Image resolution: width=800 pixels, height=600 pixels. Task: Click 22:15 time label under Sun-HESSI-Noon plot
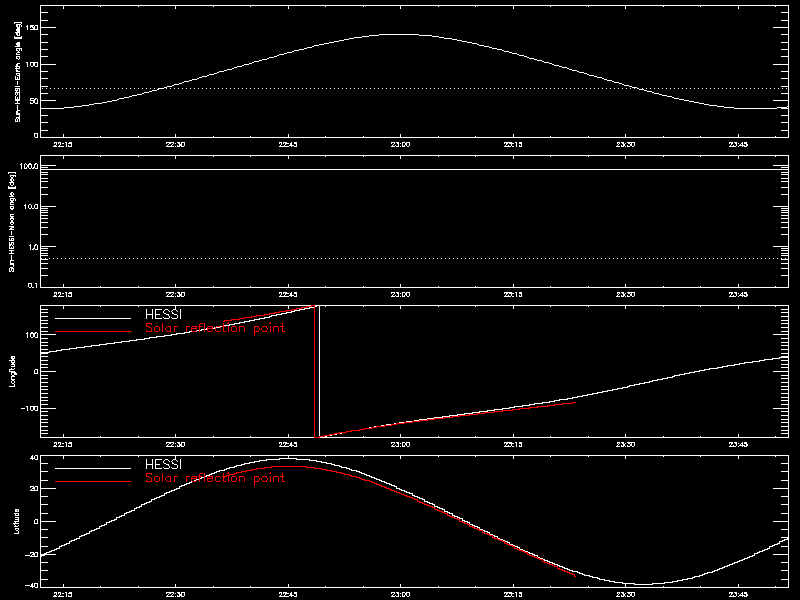click(x=63, y=295)
